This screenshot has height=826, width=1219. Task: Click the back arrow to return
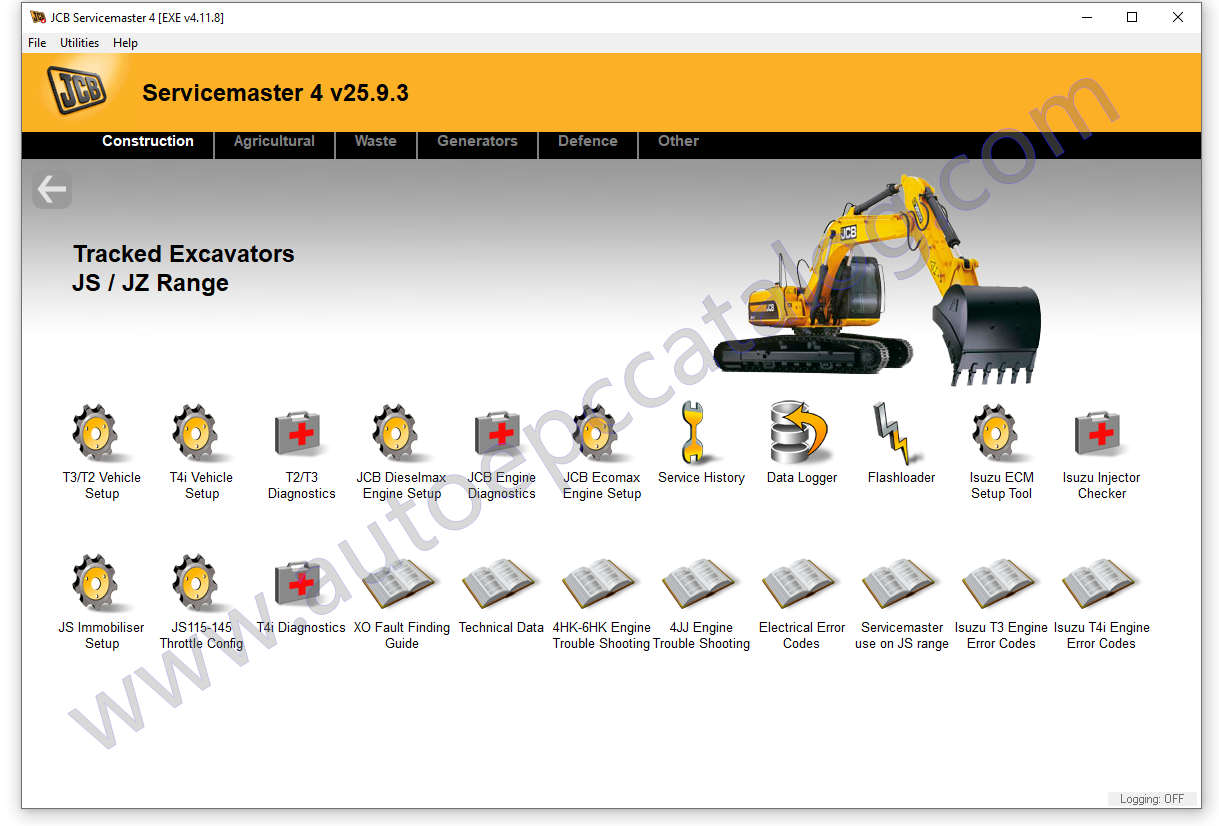pyautogui.click(x=51, y=188)
